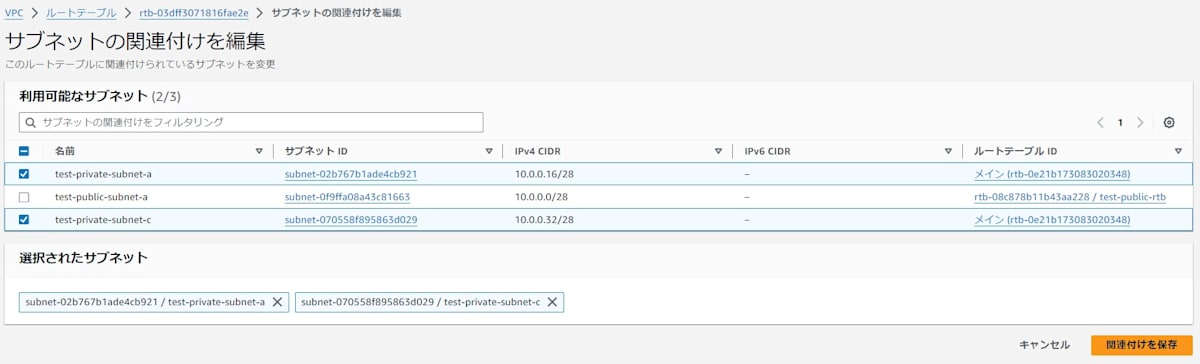Remove test-private-subnet-a selected chip
Screen dimensions: 1200x364
(278, 302)
